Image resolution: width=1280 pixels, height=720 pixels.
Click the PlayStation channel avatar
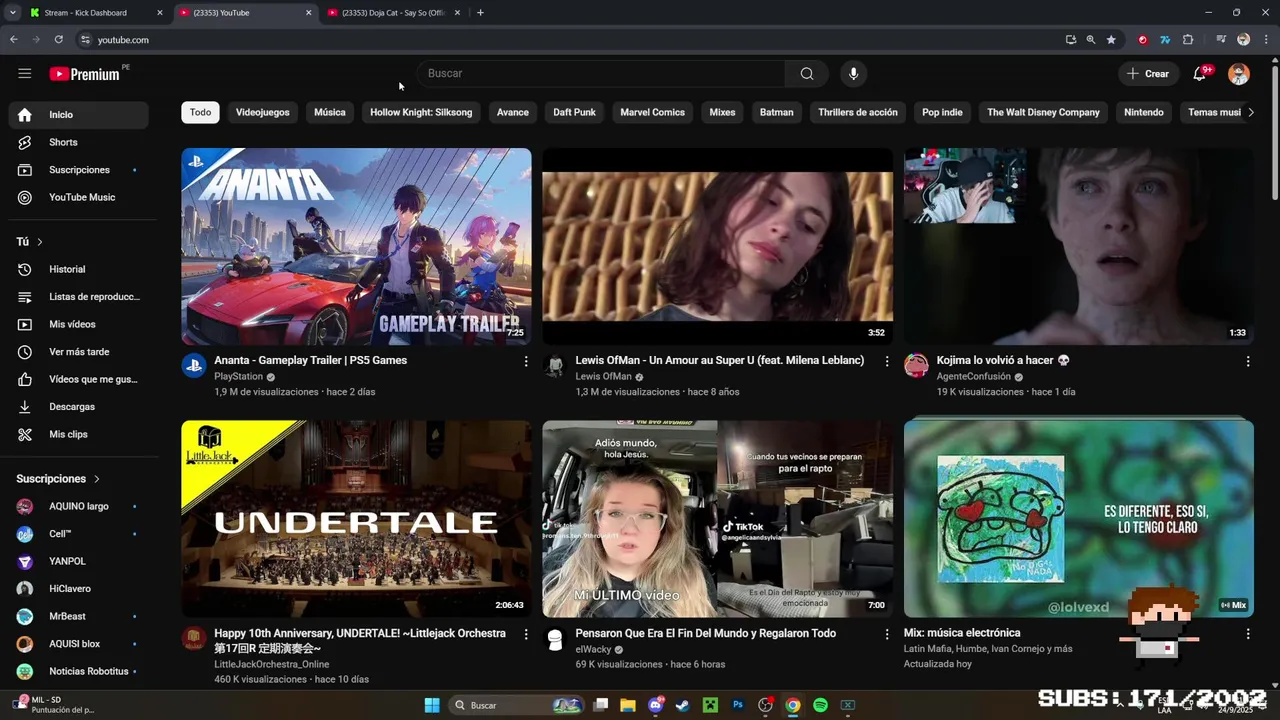click(193, 365)
